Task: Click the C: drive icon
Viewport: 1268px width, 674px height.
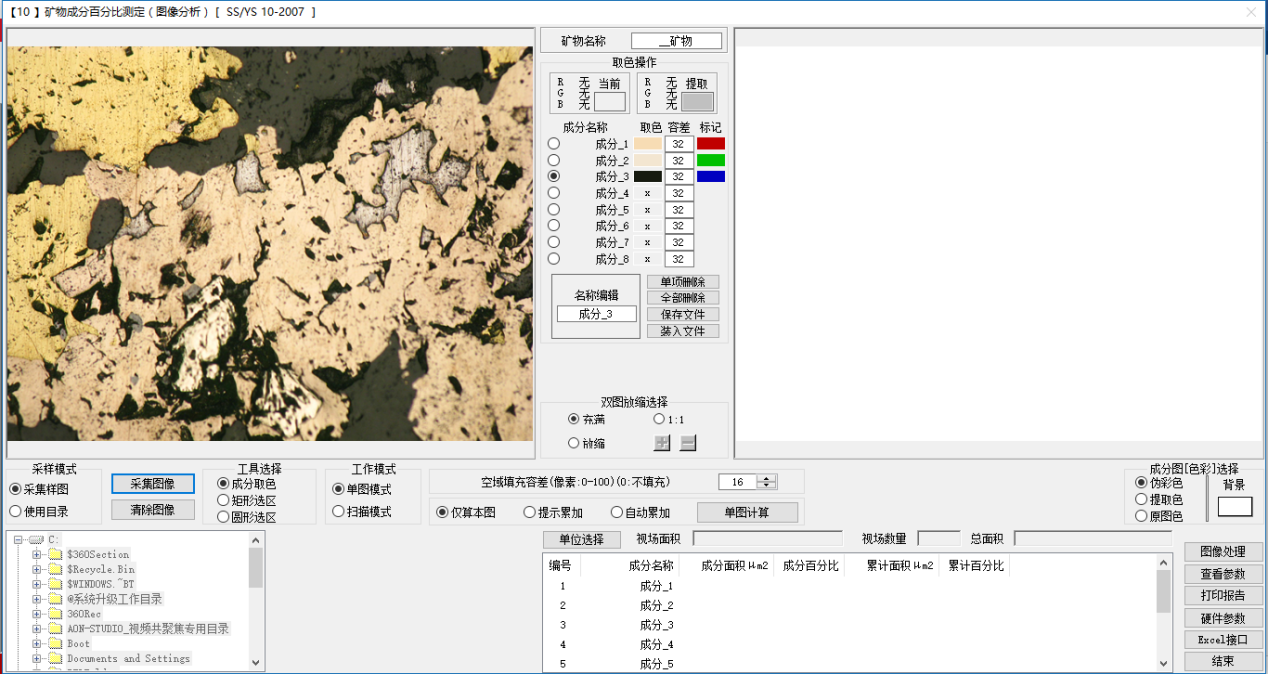Action: (x=36, y=539)
